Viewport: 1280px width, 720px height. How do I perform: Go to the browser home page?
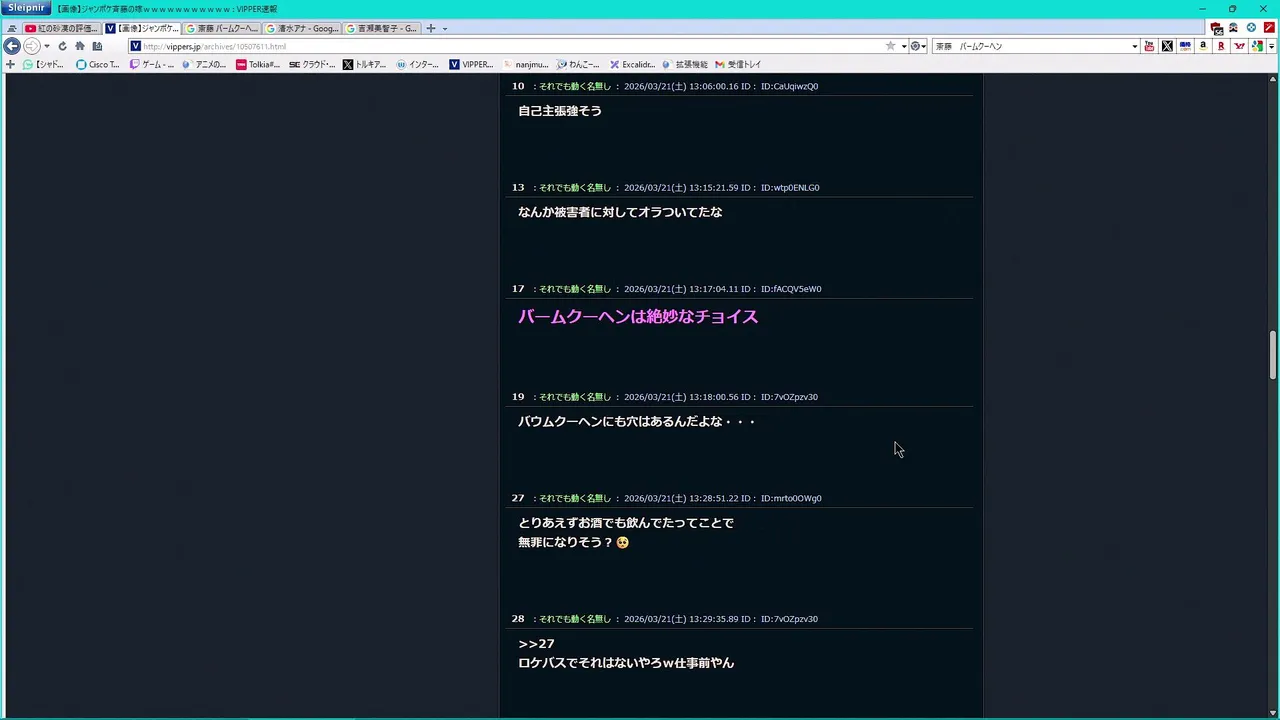[x=80, y=46]
